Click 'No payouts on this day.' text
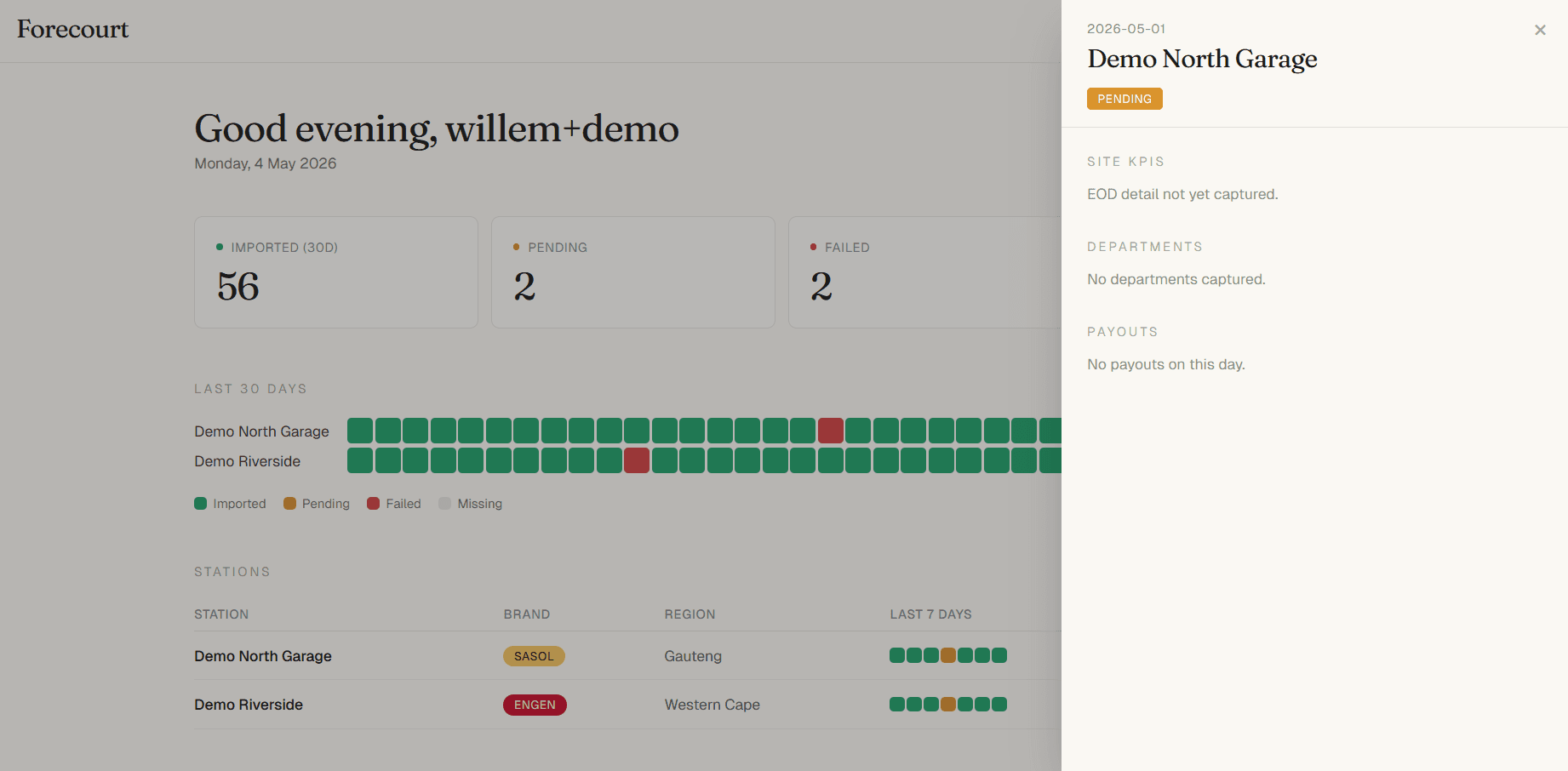This screenshot has width=1568, height=771. point(1166,364)
